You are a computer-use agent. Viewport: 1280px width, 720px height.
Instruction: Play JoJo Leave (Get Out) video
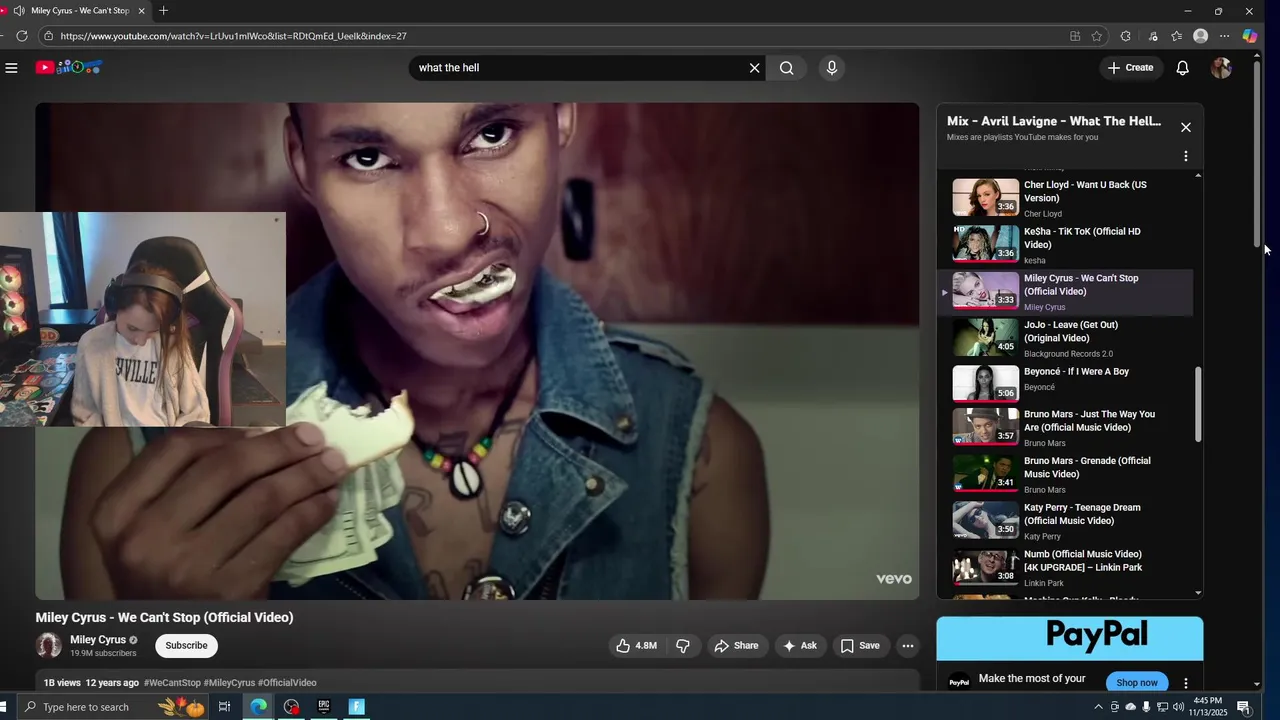point(1065,339)
